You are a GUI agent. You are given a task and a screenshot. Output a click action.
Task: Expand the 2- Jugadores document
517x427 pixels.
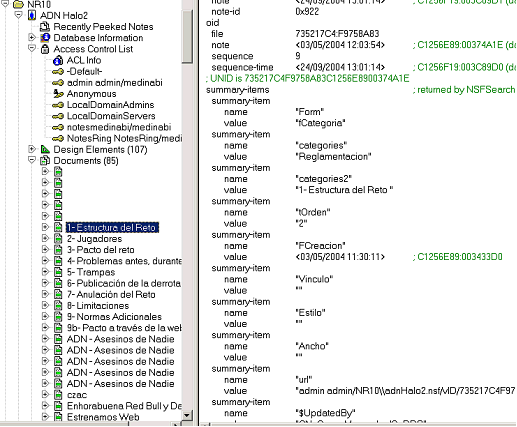tap(45, 238)
